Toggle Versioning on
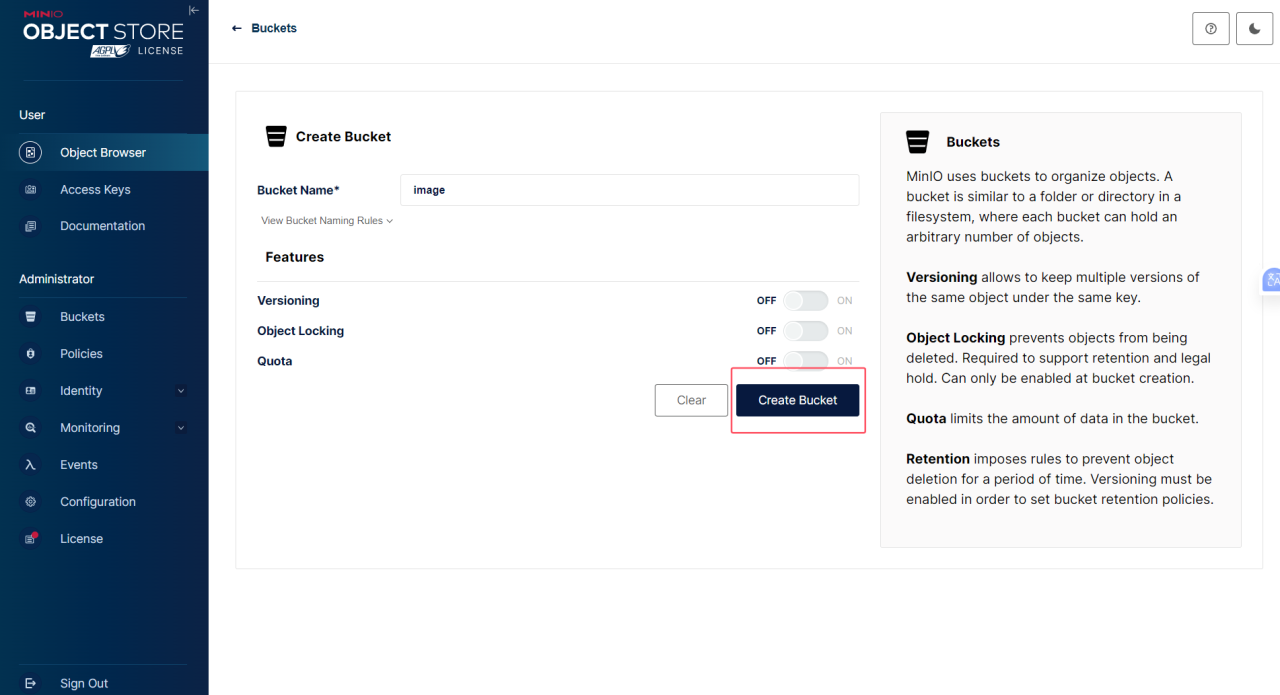Viewport: 1280px width, 695px height. tap(805, 301)
